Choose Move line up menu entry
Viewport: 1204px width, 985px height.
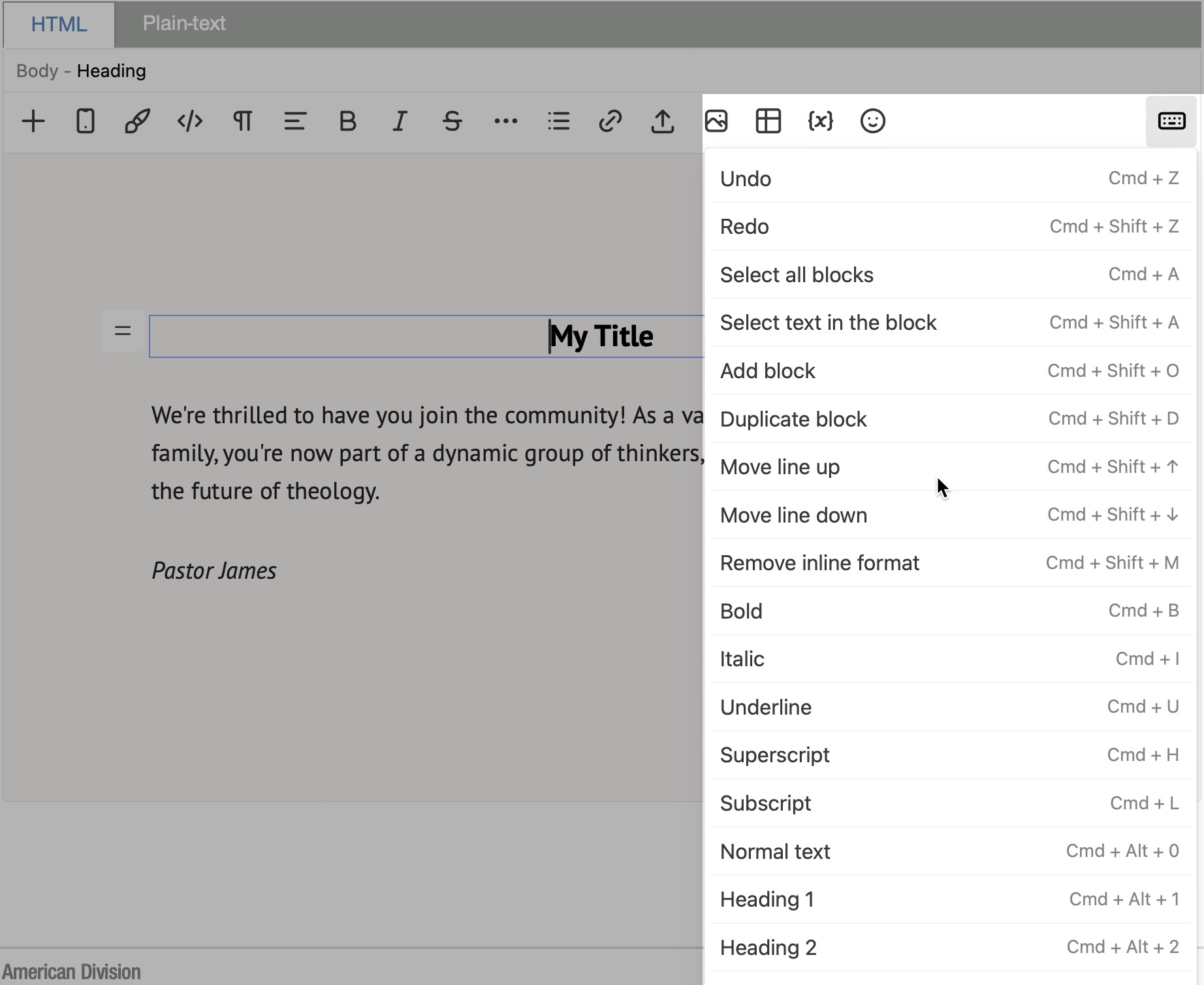pyautogui.click(x=951, y=467)
